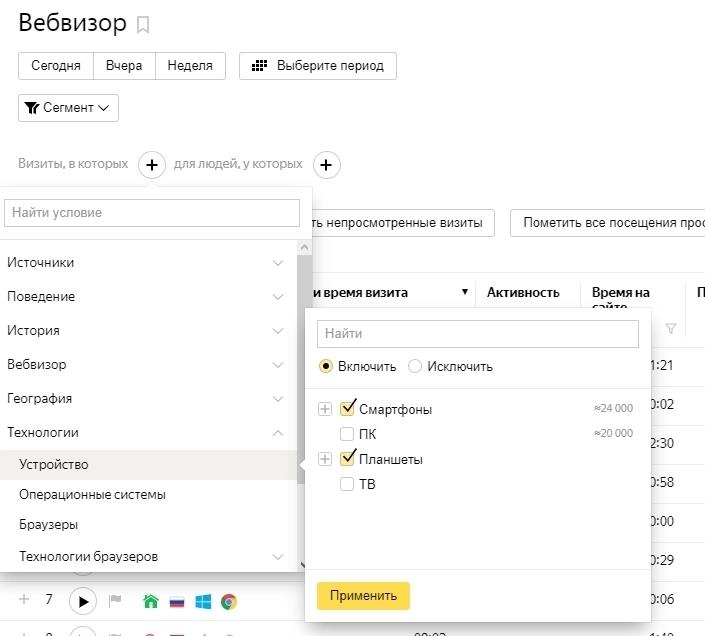The height and width of the screenshot is (636, 705).
Task: Select Операционные системы in the condition list
Action: 92,494
